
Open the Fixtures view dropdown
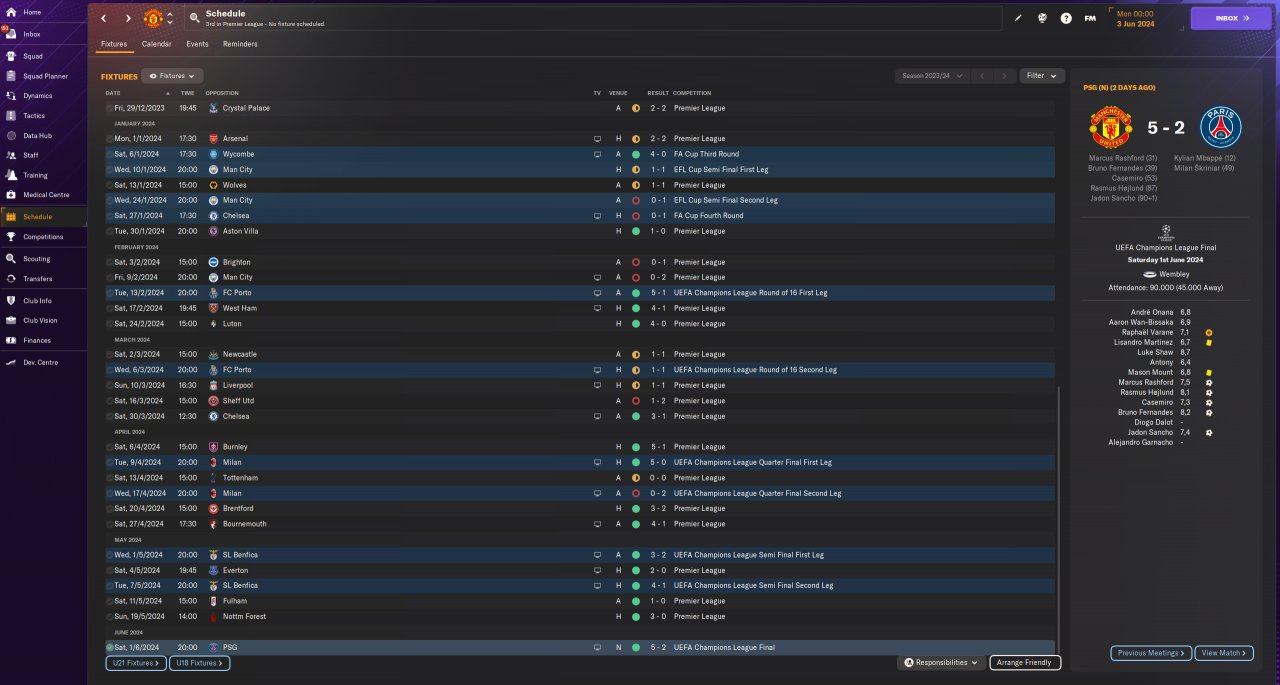pos(172,76)
